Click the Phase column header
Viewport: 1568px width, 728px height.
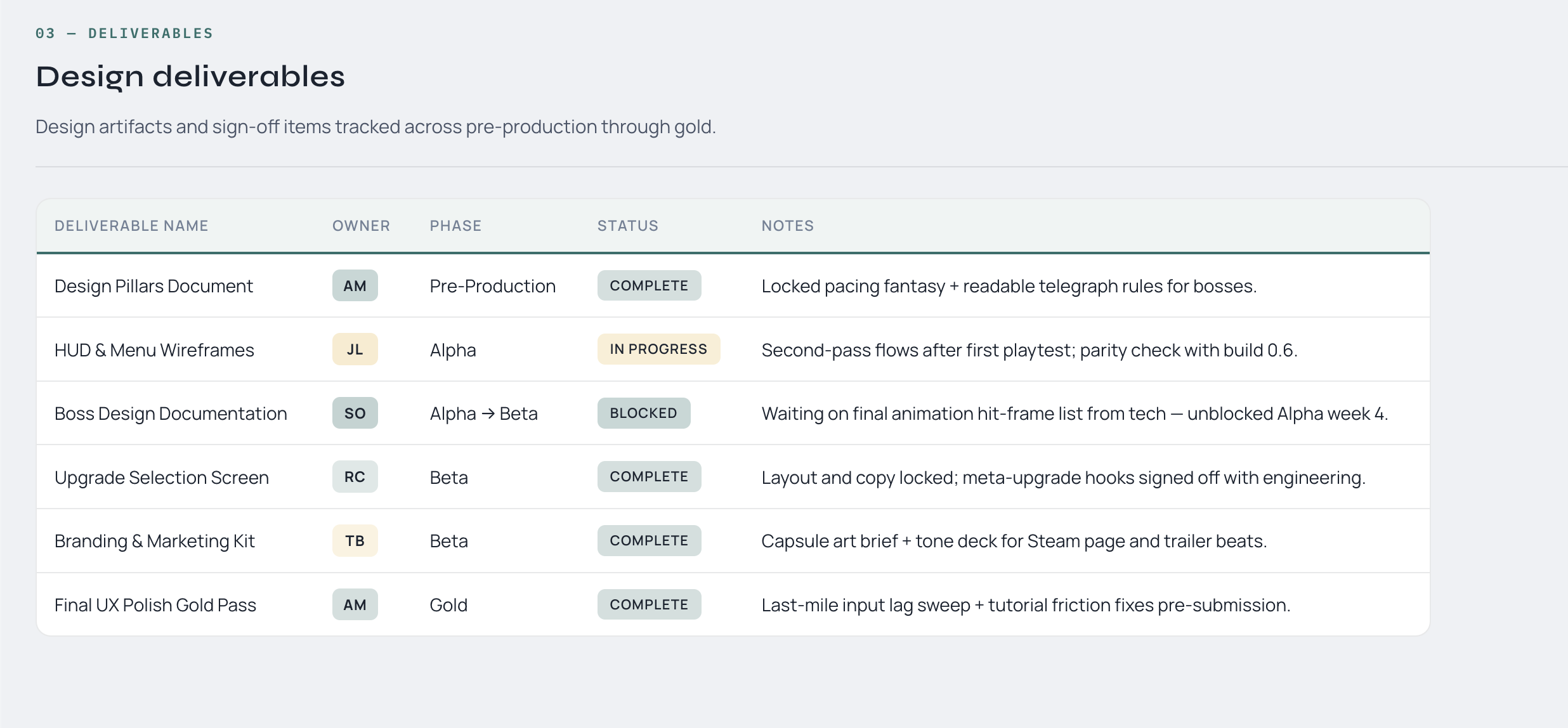coord(455,226)
